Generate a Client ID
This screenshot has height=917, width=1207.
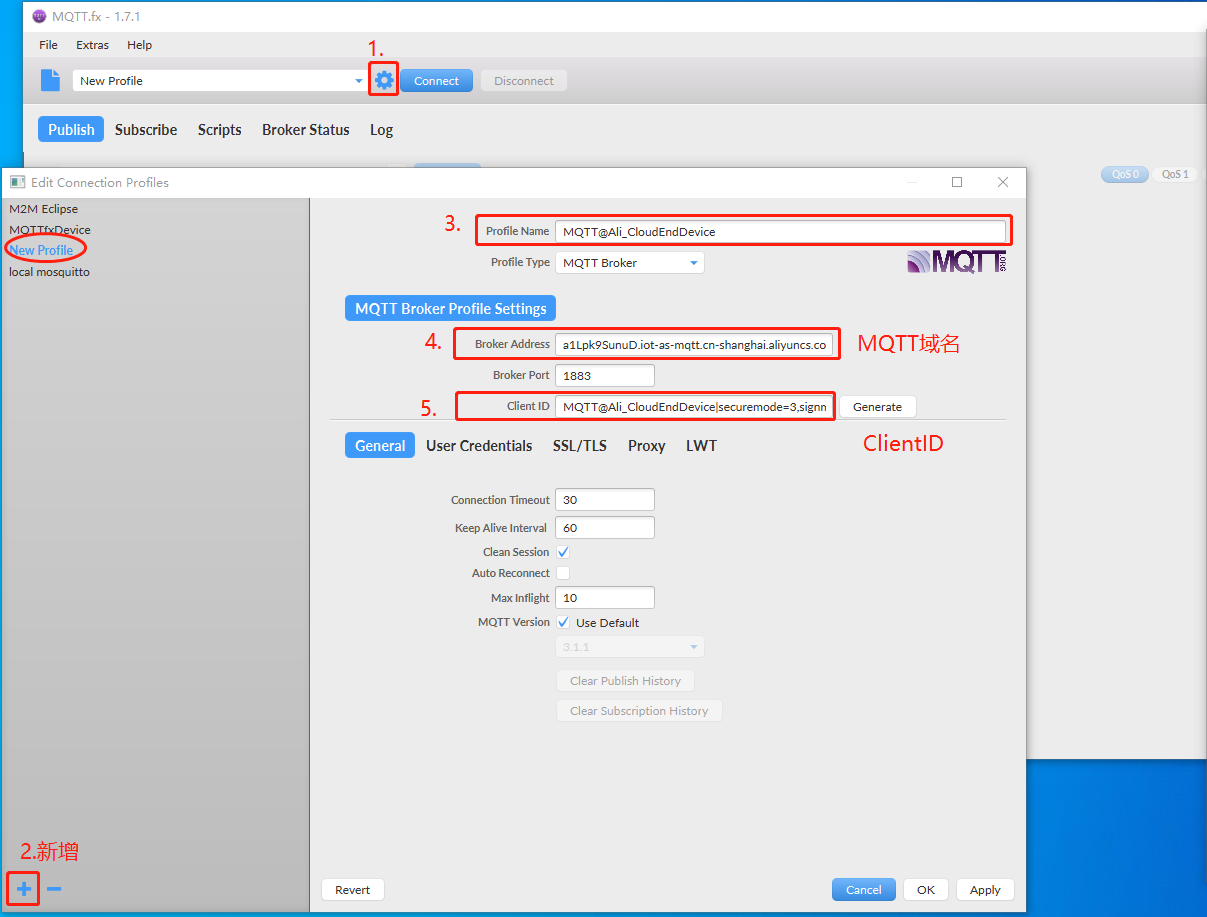[877, 407]
